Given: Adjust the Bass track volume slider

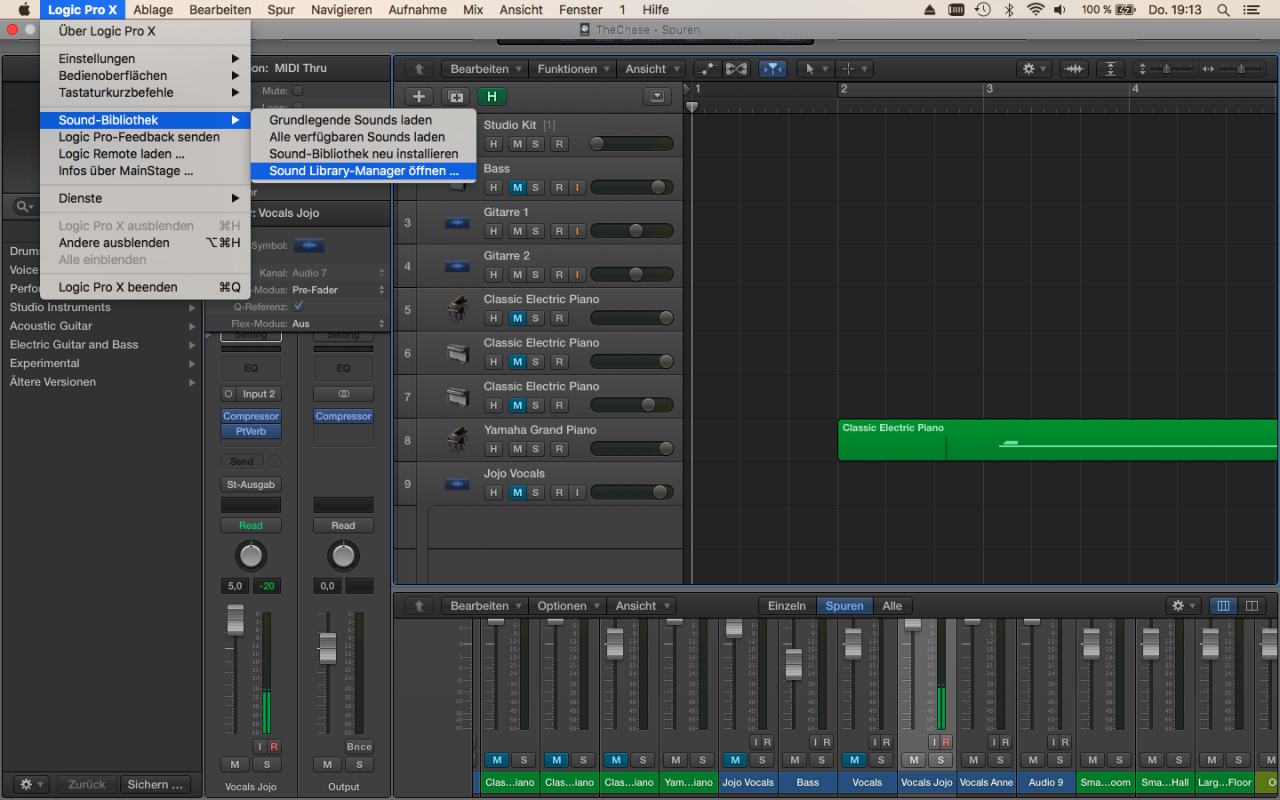Looking at the screenshot, I should tap(631, 187).
